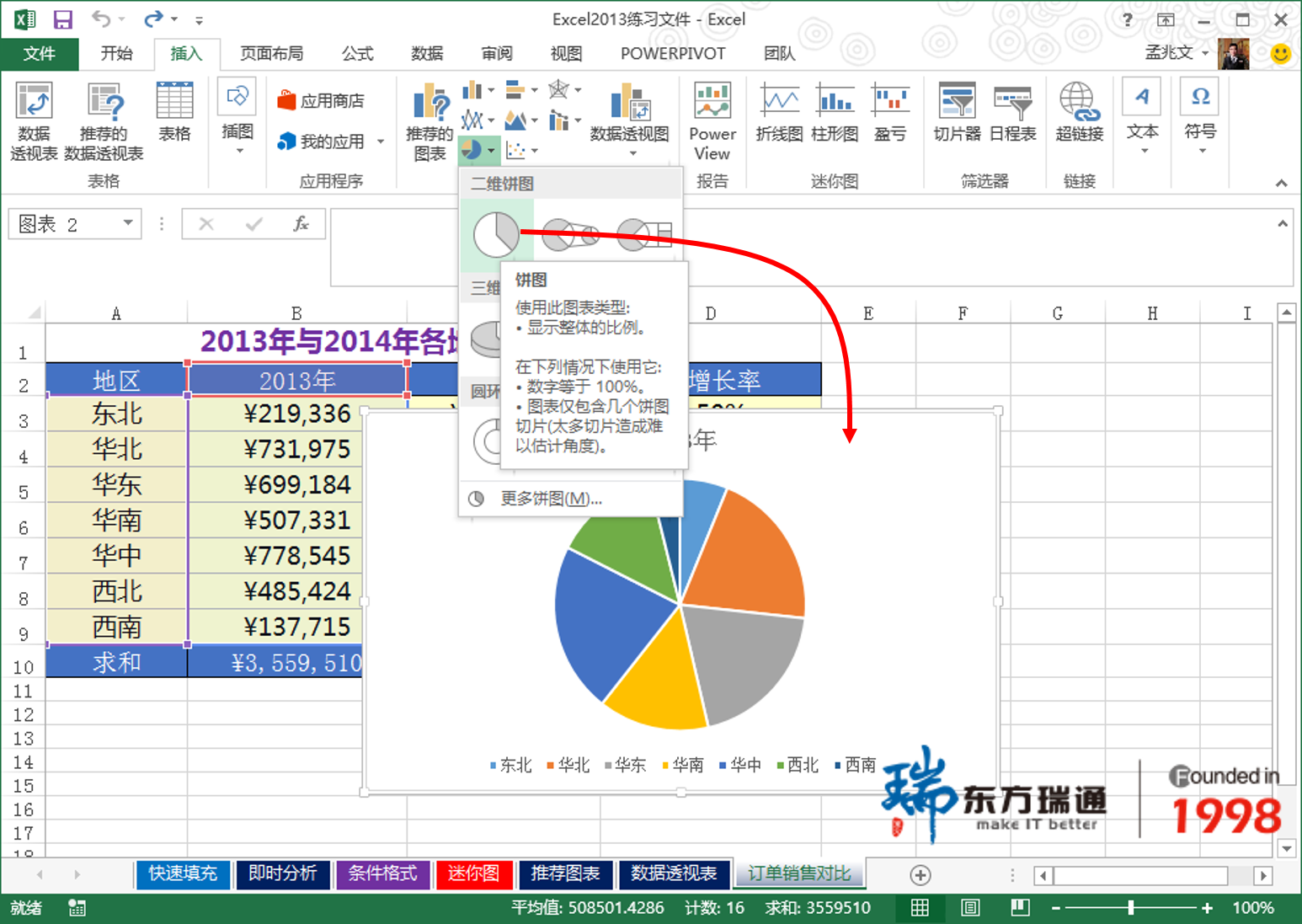1302x924 pixels.
Task: Insert a 盈亏 (Win/Loss) sparkline
Action: click(x=890, y=112)
